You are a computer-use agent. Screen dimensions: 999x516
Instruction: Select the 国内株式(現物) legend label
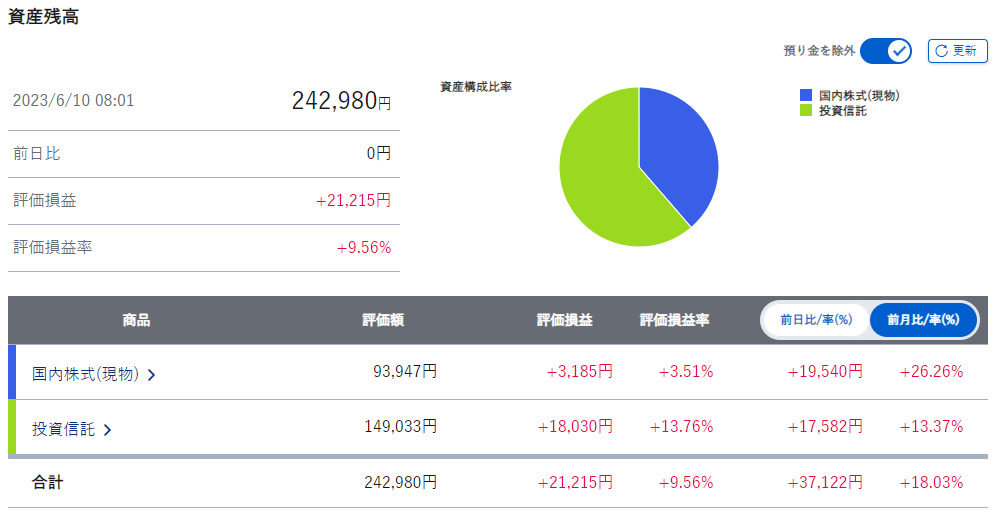coord(859,95)
